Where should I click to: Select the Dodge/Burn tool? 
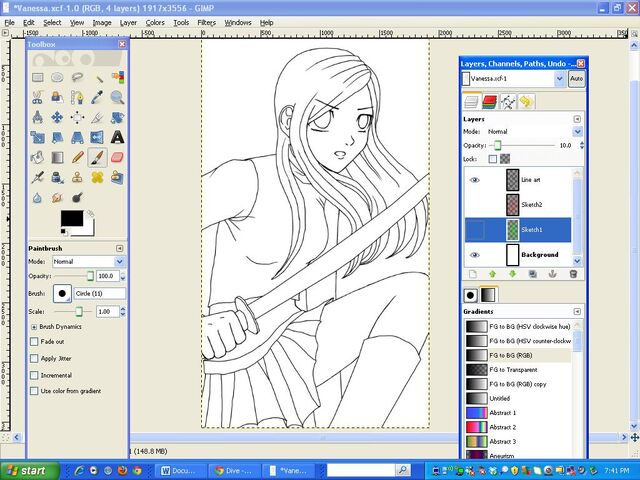pyautogui.click(x=77, y=198)
